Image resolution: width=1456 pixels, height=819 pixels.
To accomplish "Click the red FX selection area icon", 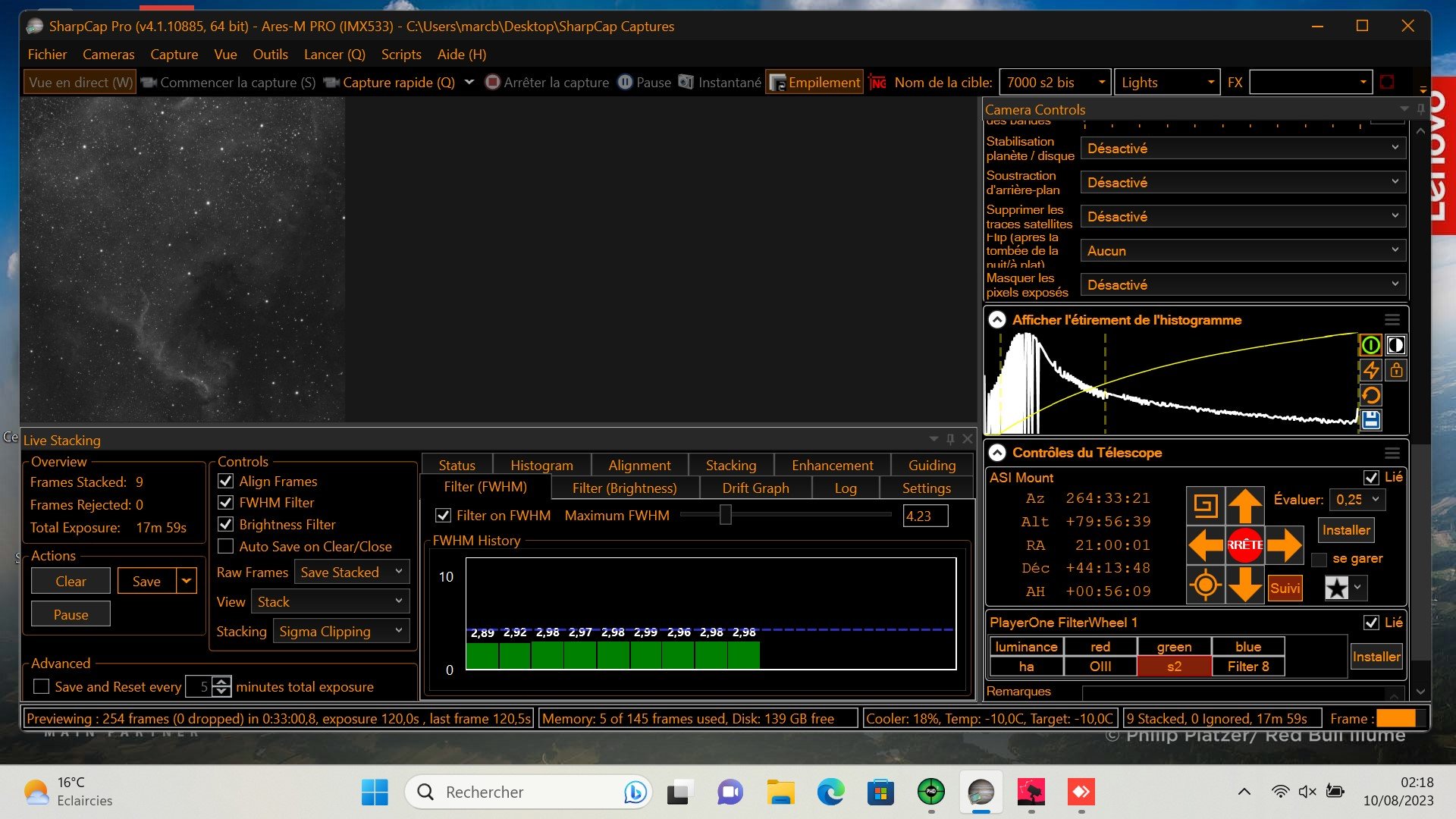I will (x=1387, y=82).
